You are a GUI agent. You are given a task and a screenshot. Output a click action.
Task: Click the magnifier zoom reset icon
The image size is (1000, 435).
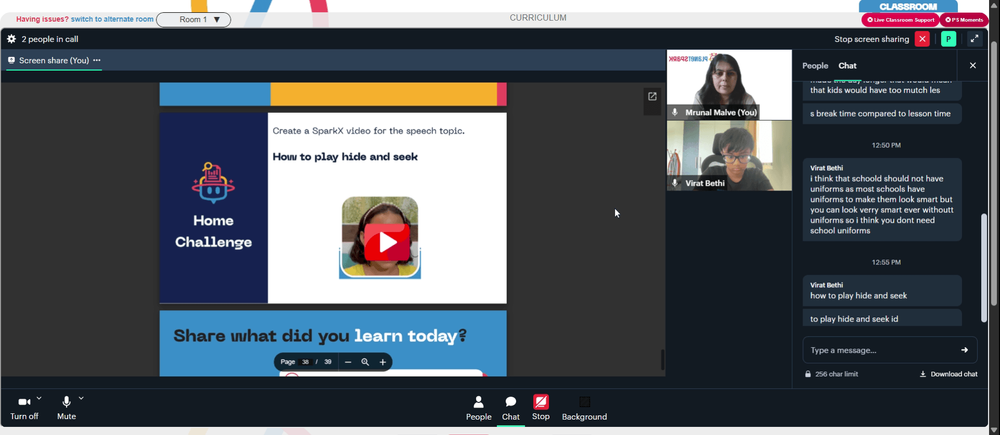pos(365,362)
